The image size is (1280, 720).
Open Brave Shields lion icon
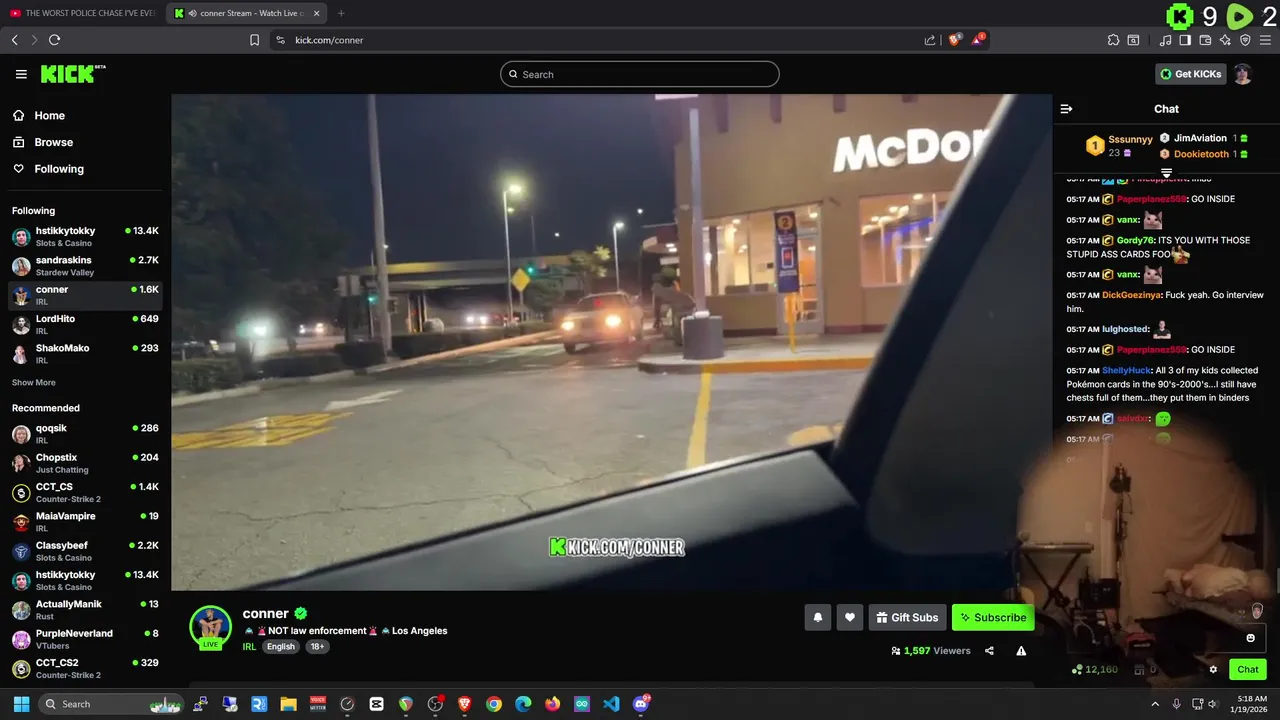coord(954,40)
